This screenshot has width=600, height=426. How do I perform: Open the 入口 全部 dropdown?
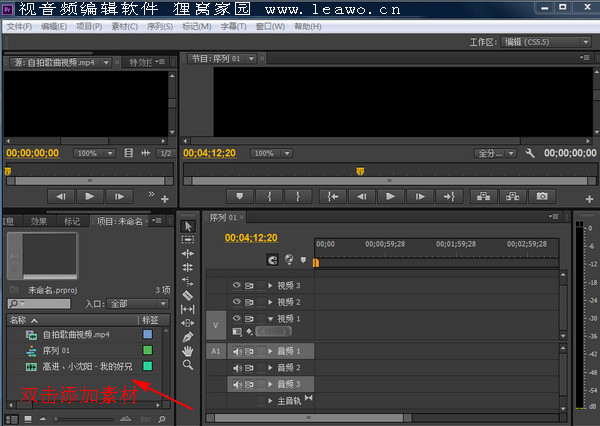[x=137, y=304]
